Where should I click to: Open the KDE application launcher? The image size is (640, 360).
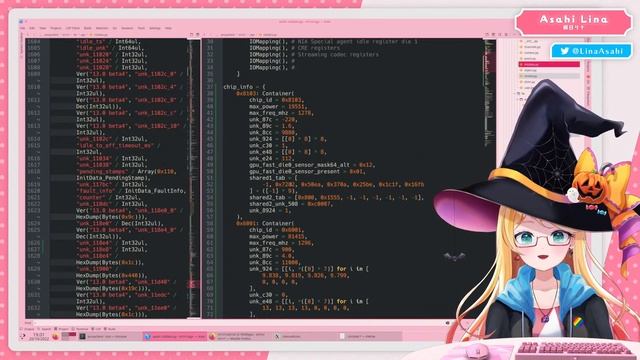tap(22, 336)
